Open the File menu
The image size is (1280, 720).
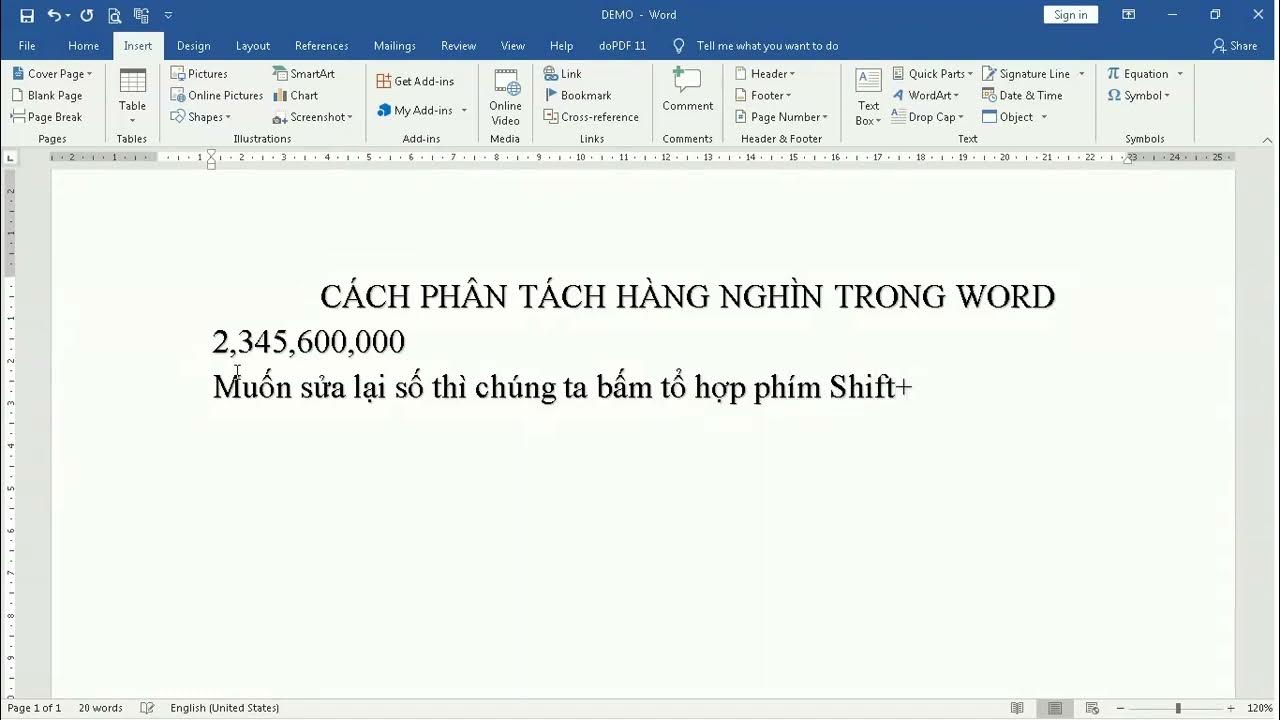point(27,46)
